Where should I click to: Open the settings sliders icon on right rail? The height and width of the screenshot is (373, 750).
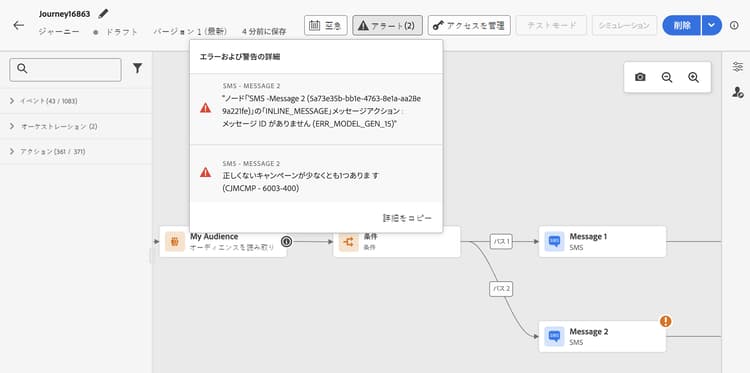pyautogui.click(x=738, y=67)
